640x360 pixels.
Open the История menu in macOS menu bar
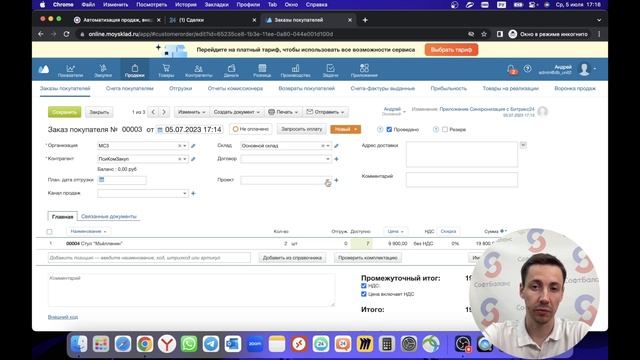coord(186,5)
